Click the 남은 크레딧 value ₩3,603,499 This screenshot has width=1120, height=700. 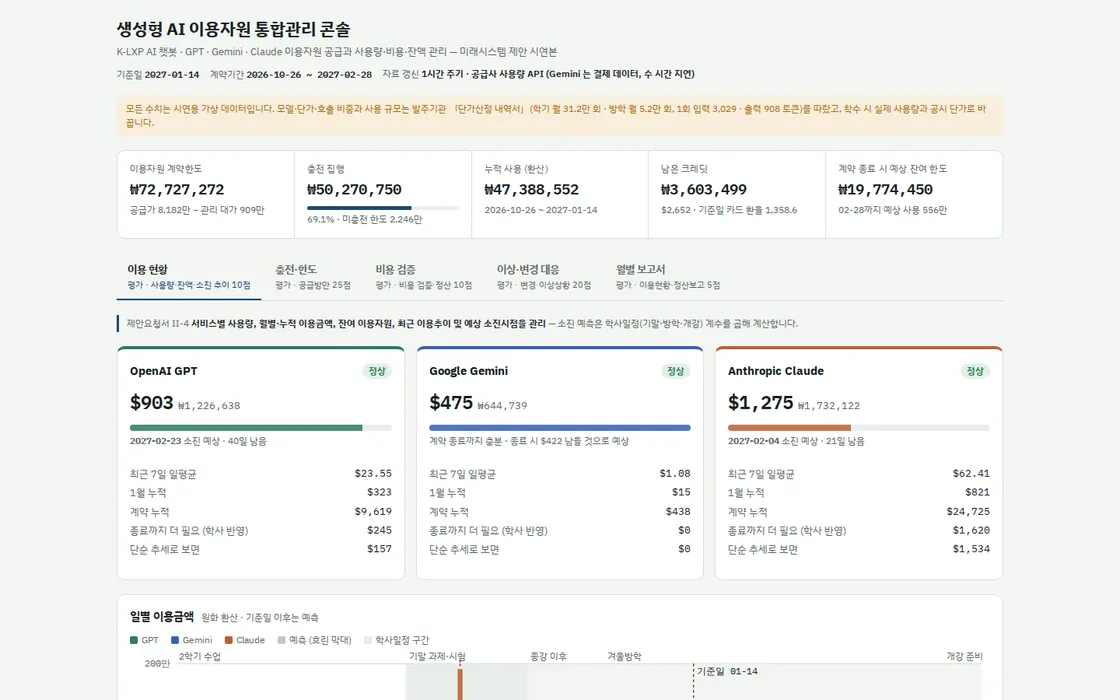(704, 189)
